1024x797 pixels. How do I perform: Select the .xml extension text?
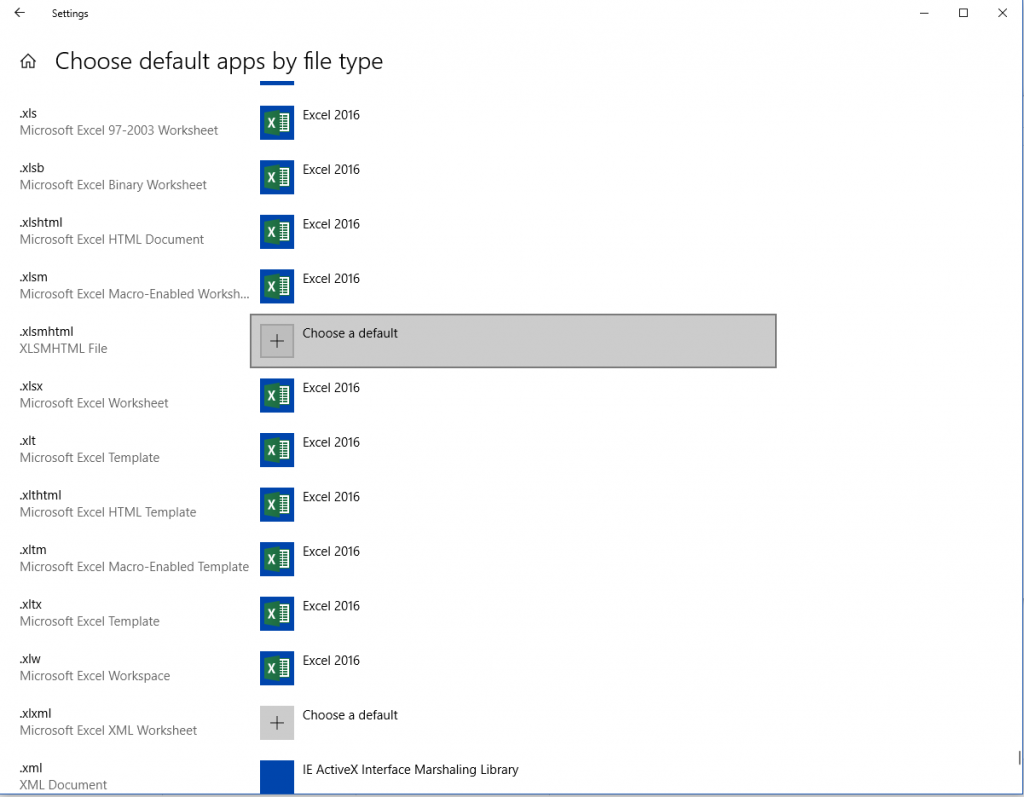tap(31, 768)
